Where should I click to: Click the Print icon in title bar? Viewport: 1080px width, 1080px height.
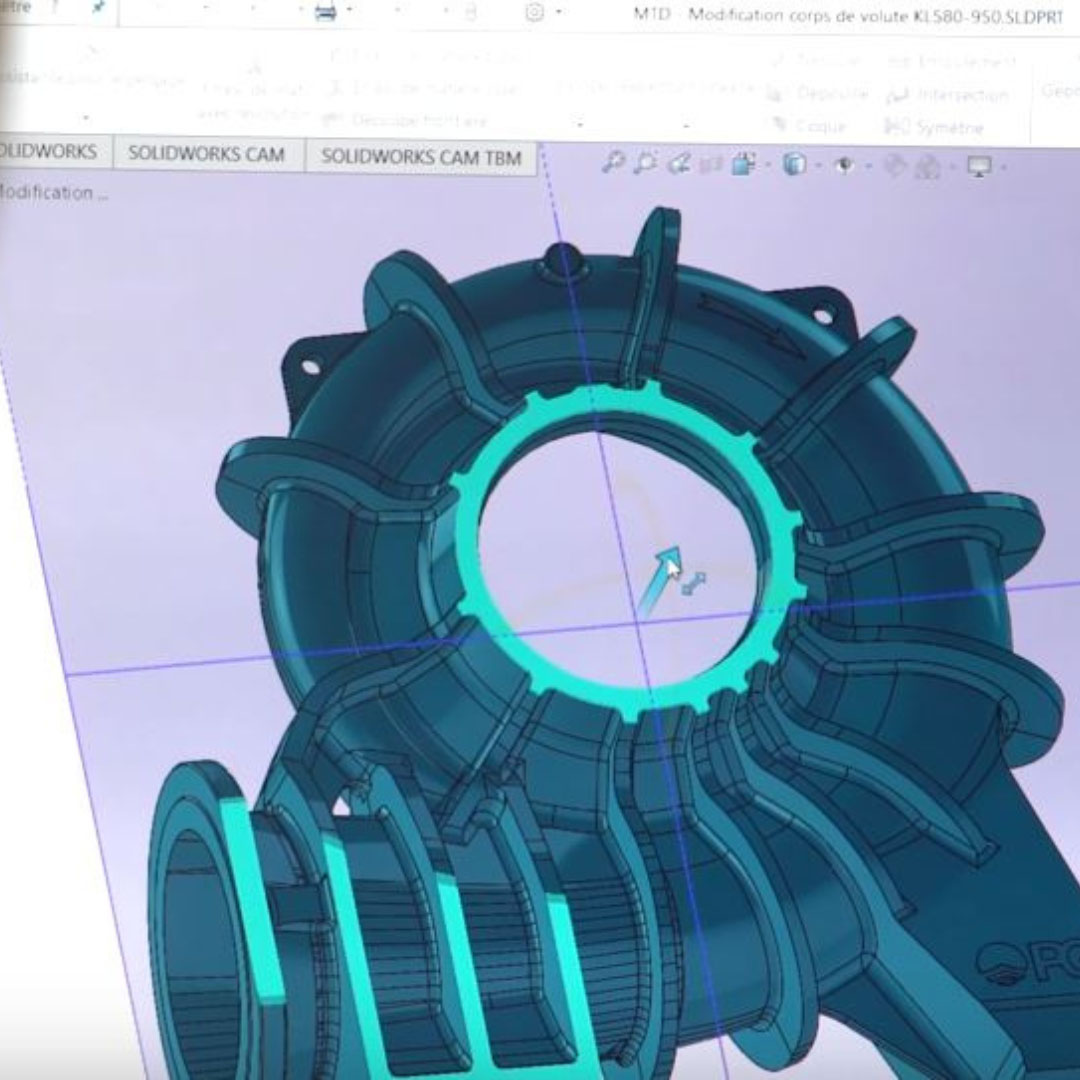coord(326,12)
